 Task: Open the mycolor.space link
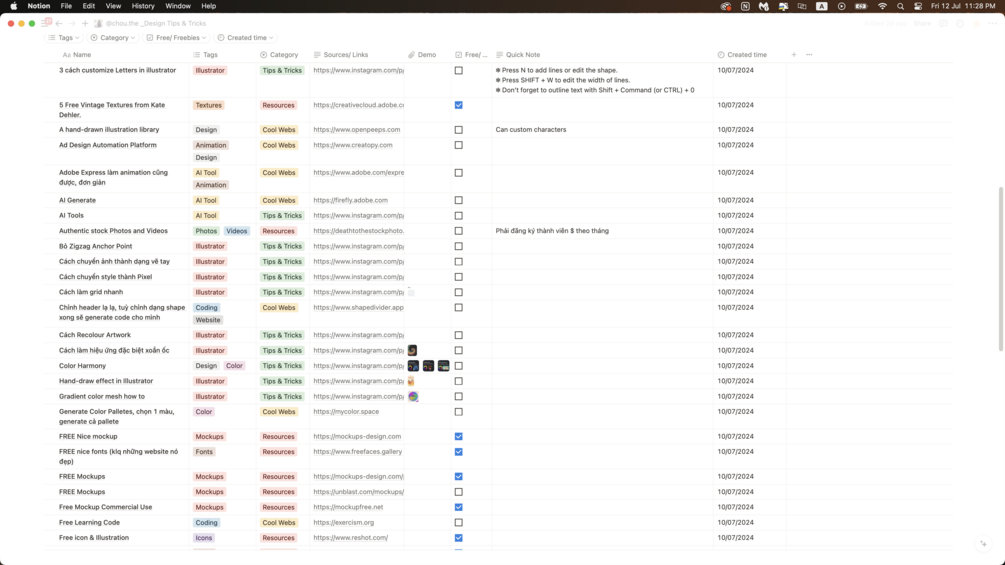[x=346, y=412]
